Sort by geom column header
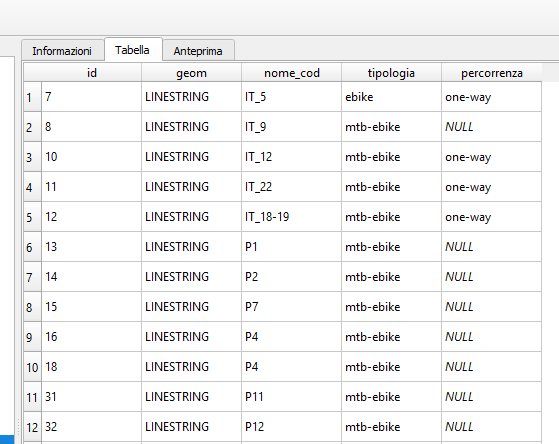559x444 pixels. pos(191,73)
